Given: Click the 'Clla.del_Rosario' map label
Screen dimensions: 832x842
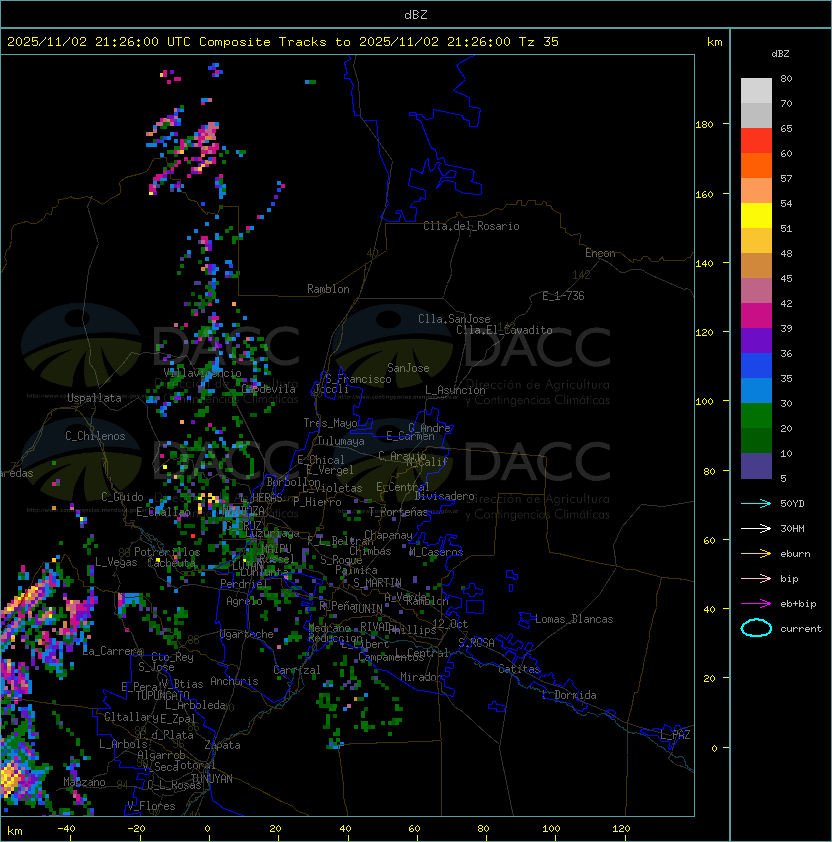Looking at the screenshot, I should [471, 226].
